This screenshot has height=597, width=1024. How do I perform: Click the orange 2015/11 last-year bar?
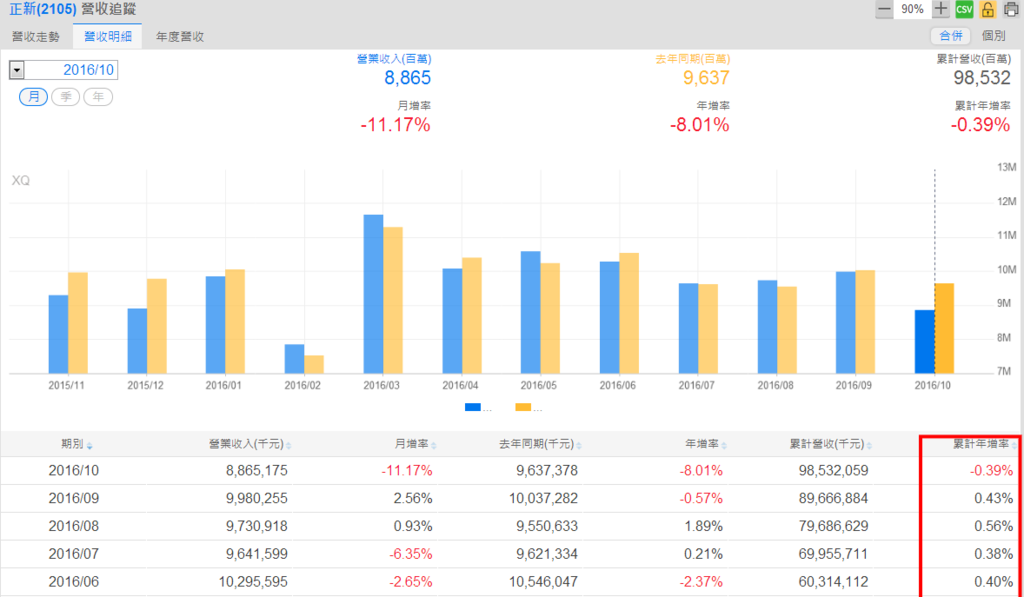[x=78, y=323]
